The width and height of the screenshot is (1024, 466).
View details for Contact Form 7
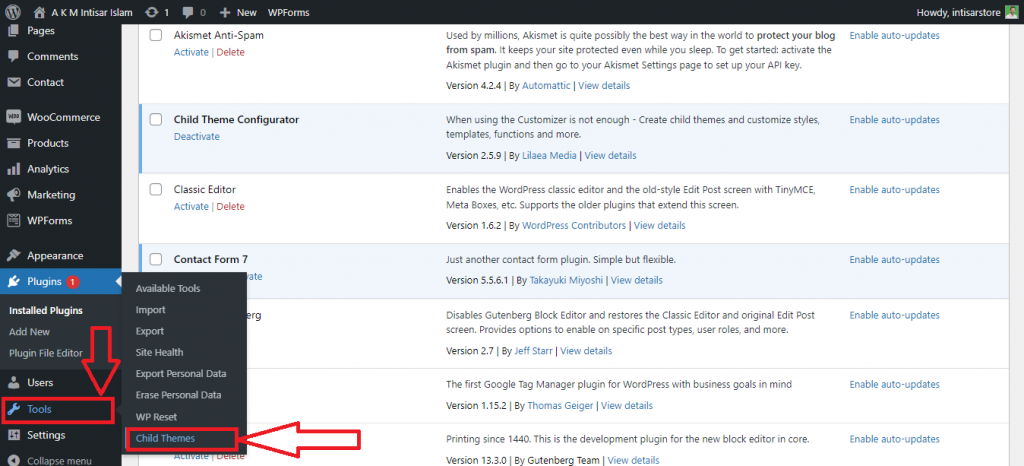637,280
